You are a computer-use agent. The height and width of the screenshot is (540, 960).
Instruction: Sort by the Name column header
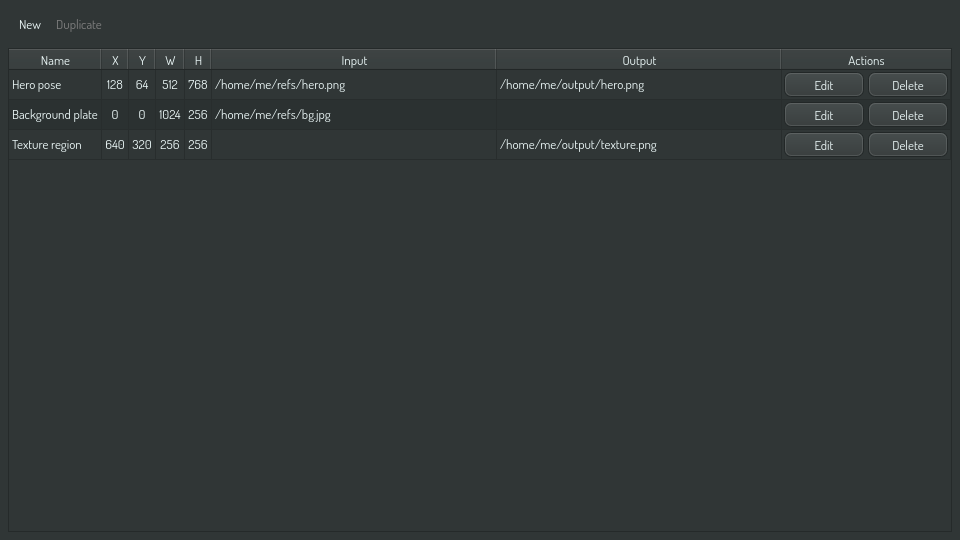point(55,60)
